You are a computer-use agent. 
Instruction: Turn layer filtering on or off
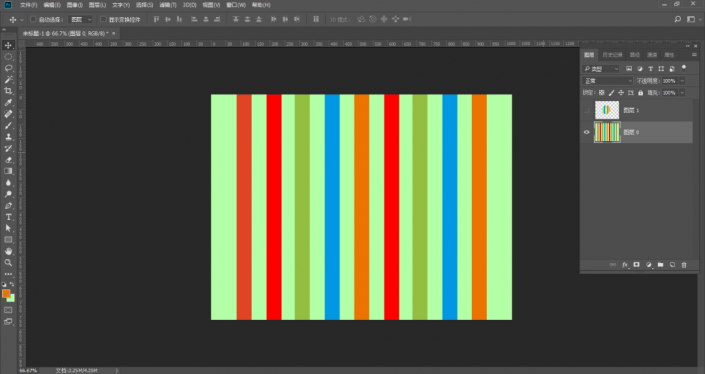(x=684, y=68)
